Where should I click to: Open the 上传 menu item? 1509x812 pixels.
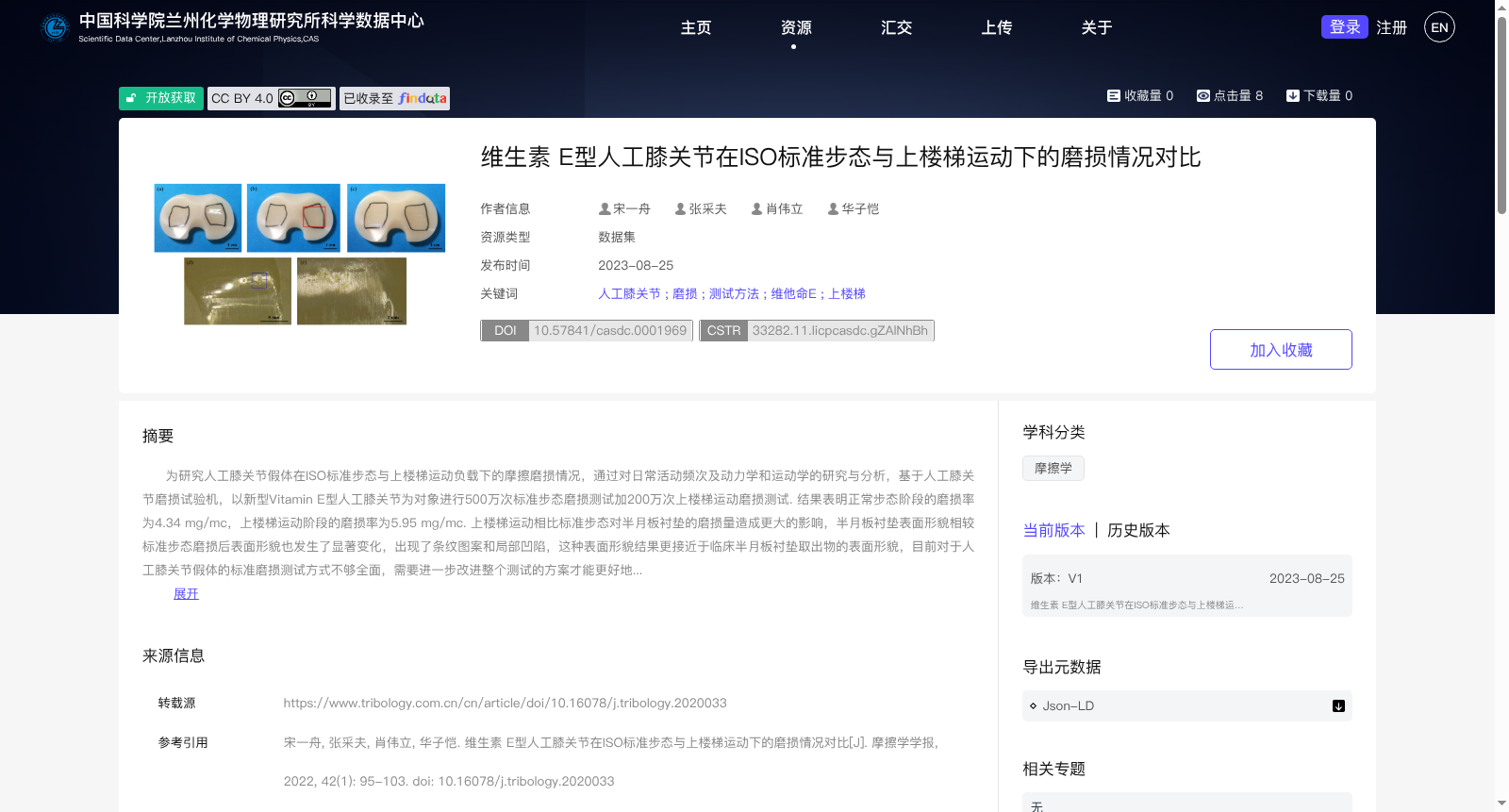pyautogui.click(x=996, y=27)
